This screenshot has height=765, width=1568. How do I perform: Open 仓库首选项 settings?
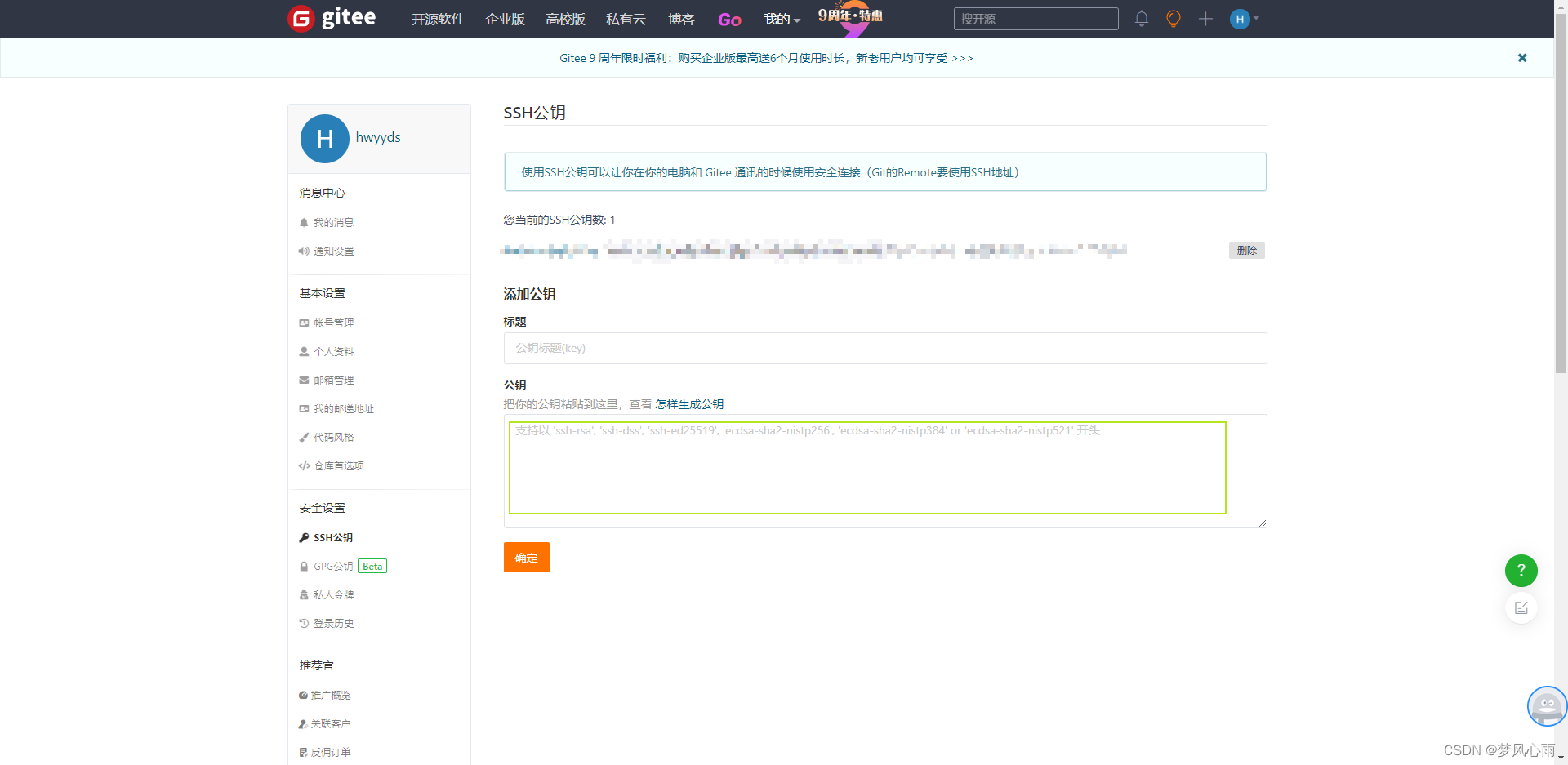332,465
